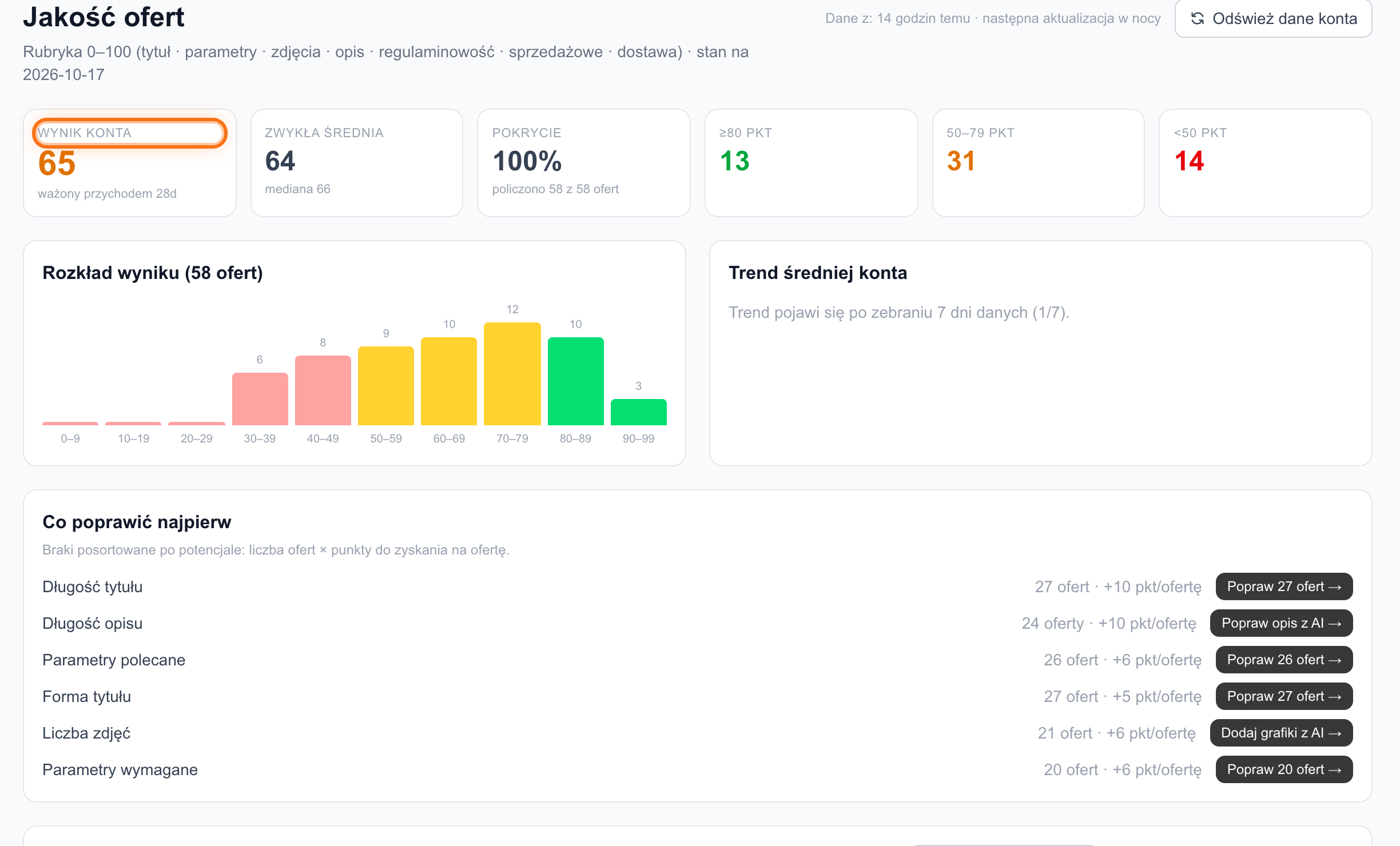
Task: Click the 'Jakość ofert' page title
Action: [104, 17]
